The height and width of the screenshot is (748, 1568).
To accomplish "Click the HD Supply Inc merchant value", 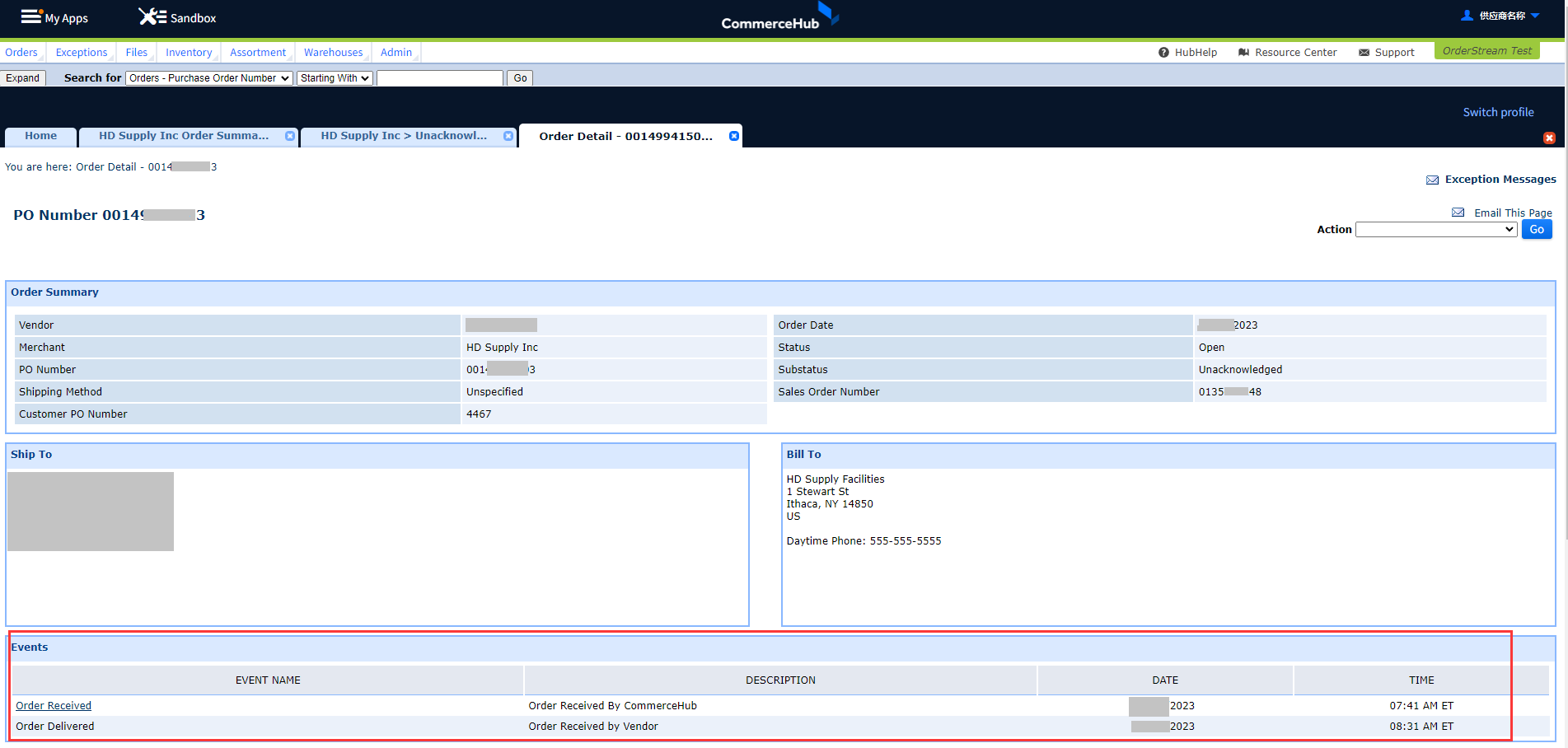I will (x=502, y=348).
